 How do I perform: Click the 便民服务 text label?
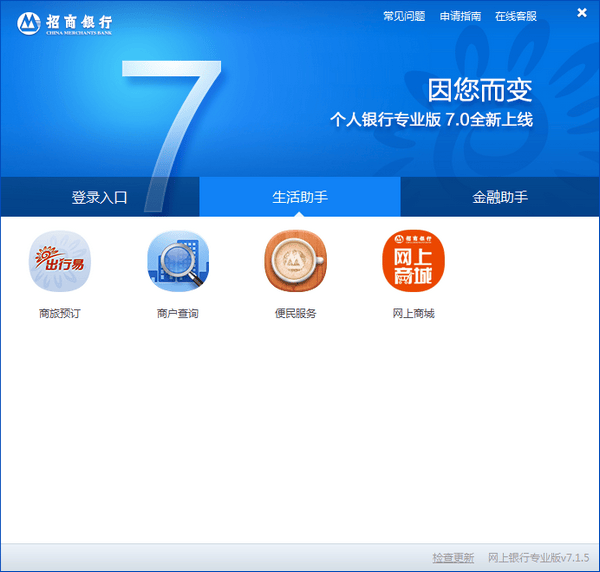click(295, 314)
